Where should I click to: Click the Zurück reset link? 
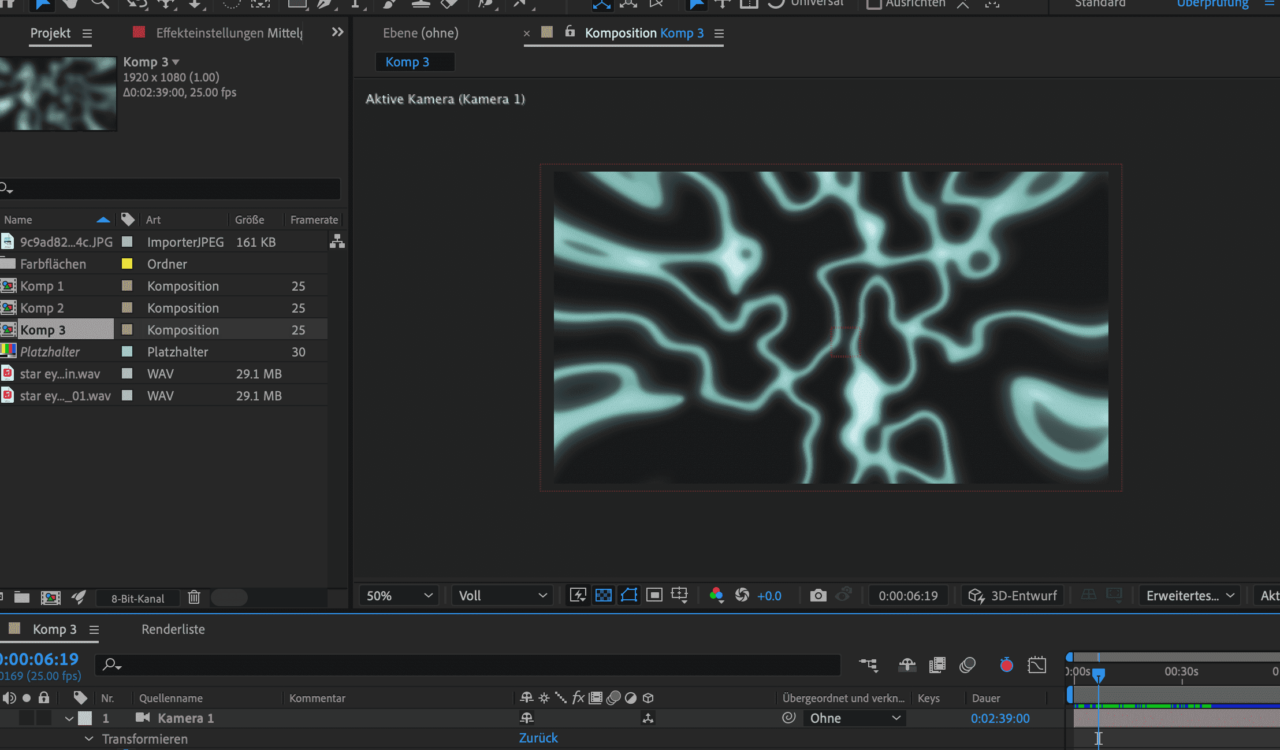[x=538, y=738]
